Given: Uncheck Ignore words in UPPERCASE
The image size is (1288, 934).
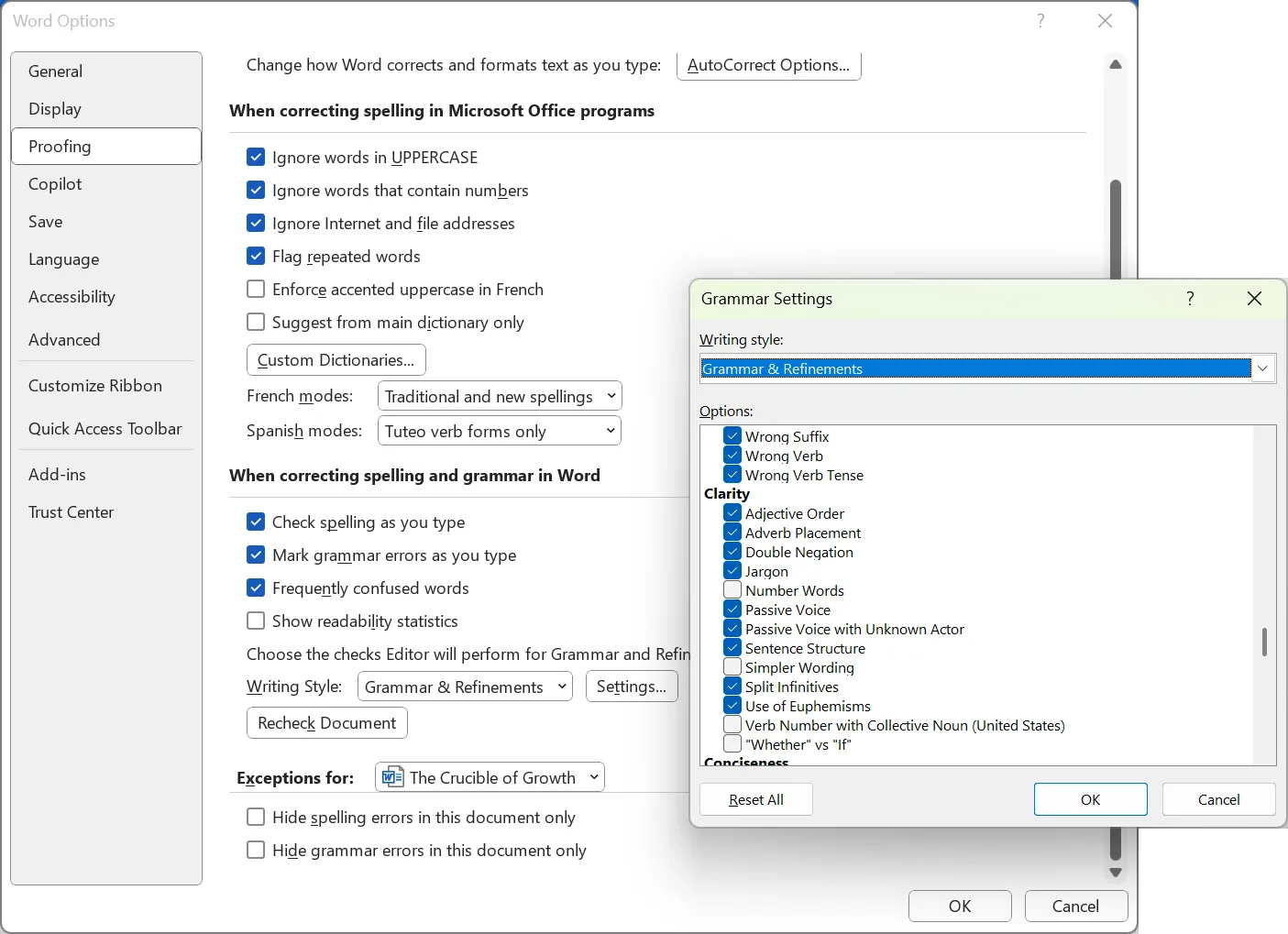Looking at the screenshot, I should click(x=256, y=158).
